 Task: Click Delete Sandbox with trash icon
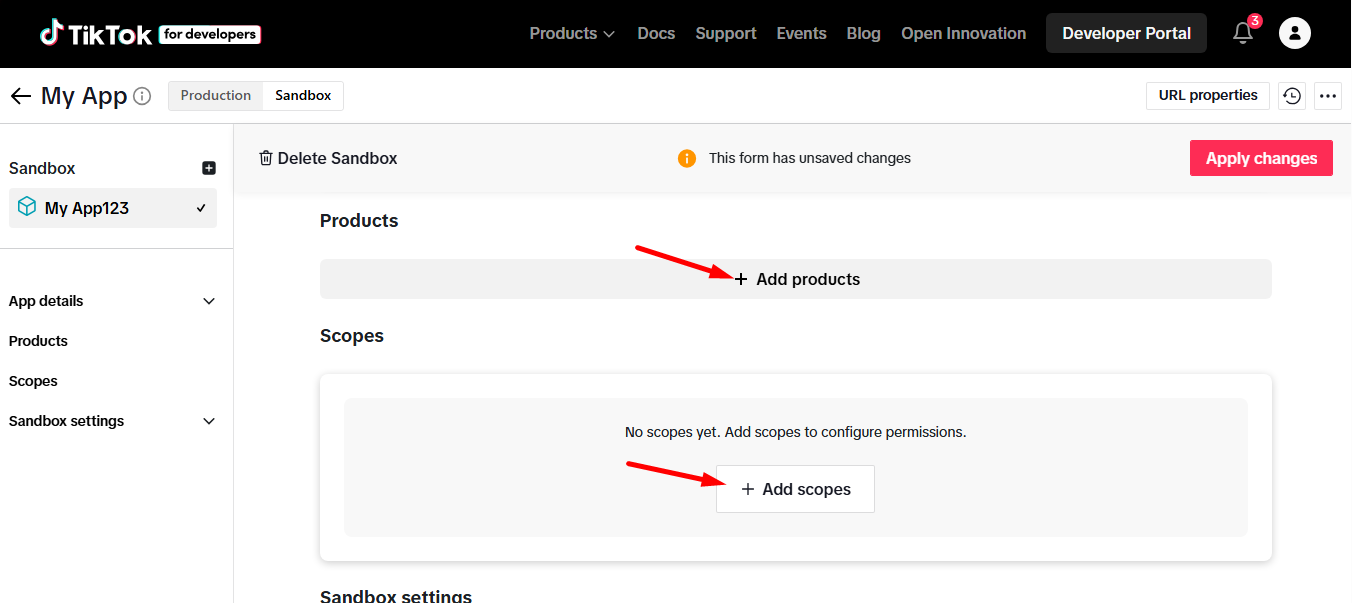coord(328,158)
